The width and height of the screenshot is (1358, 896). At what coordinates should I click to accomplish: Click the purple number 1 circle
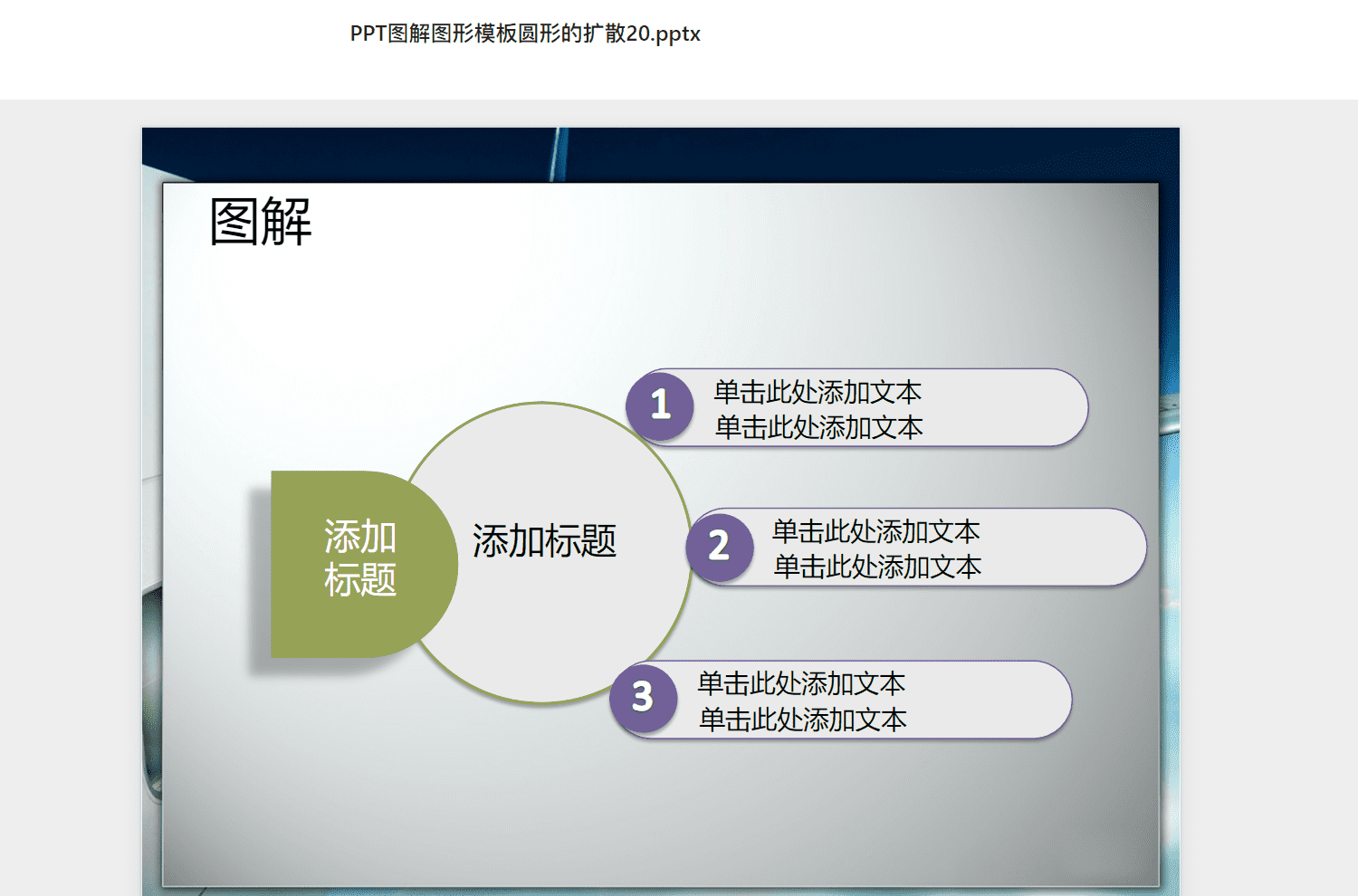[660, 405]
